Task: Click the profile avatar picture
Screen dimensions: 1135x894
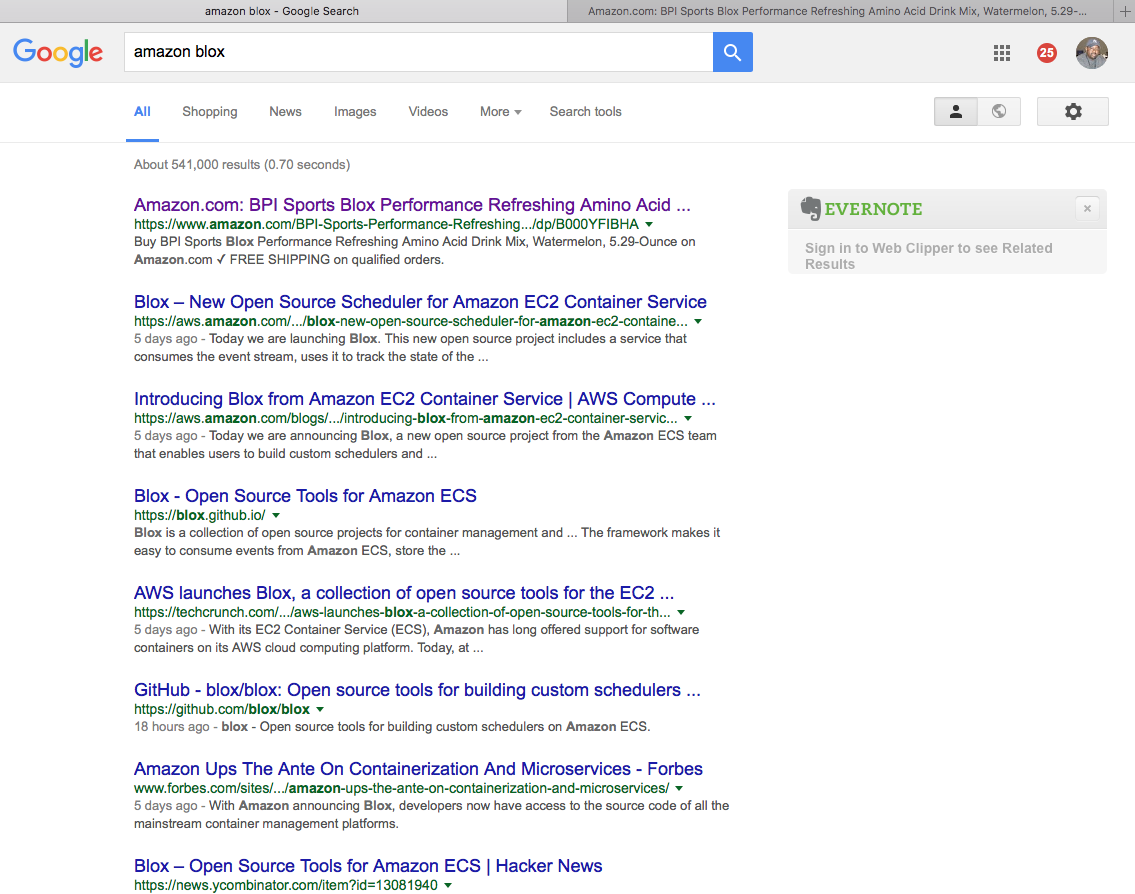Action: [1091, 53]
